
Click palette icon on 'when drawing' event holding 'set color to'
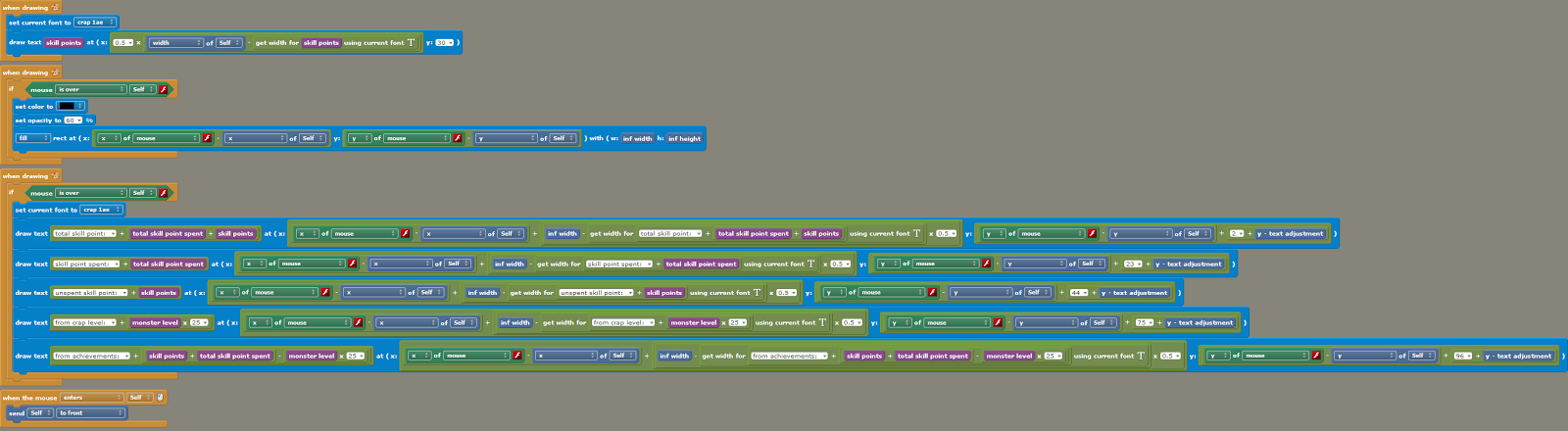coord(55,72)
